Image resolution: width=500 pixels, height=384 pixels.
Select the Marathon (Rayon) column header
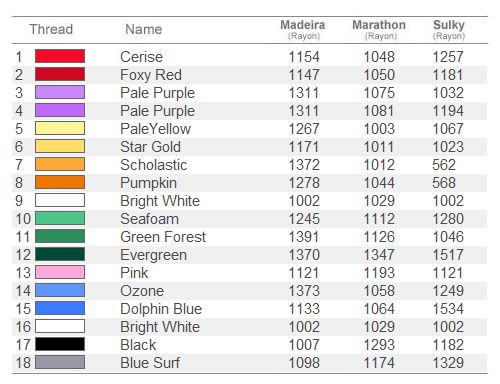379,30
